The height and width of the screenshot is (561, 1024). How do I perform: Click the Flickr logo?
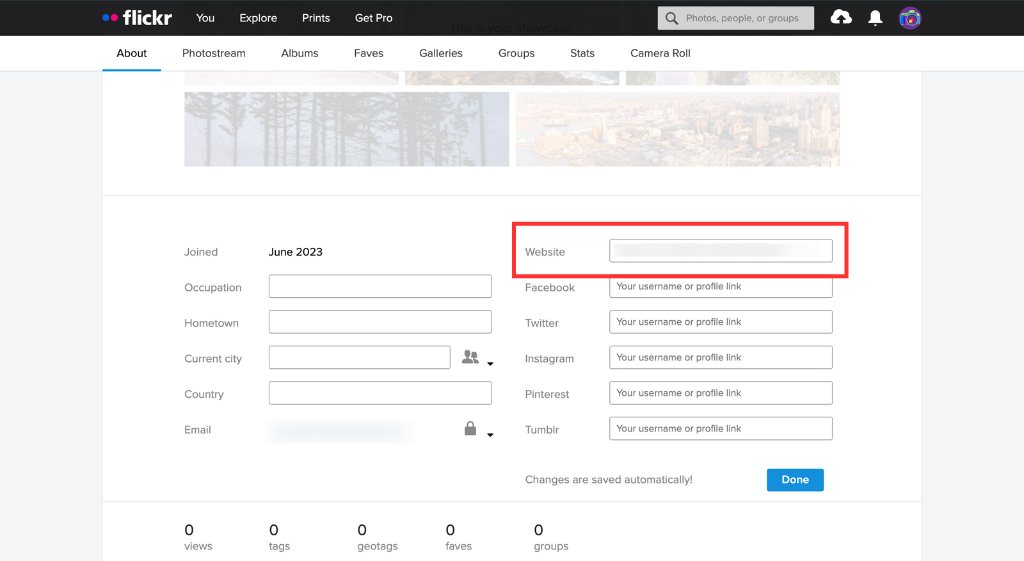(137, 18)
